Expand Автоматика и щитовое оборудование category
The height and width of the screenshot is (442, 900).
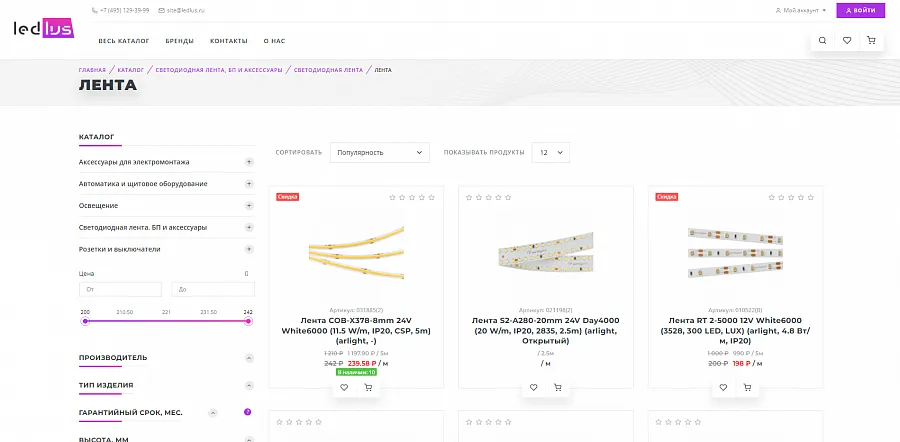249,184
